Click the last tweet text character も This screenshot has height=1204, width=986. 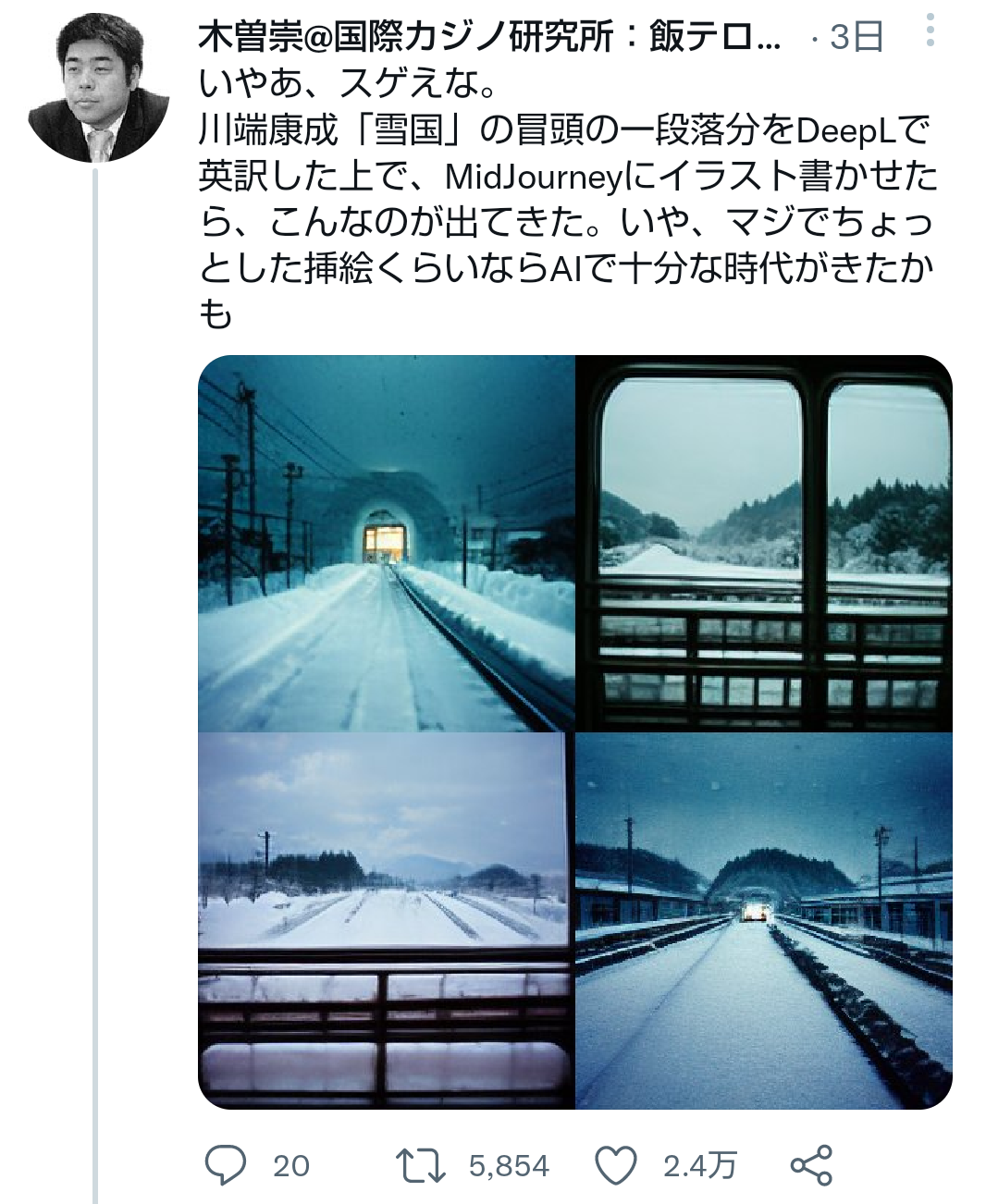[x=216, y=314]
